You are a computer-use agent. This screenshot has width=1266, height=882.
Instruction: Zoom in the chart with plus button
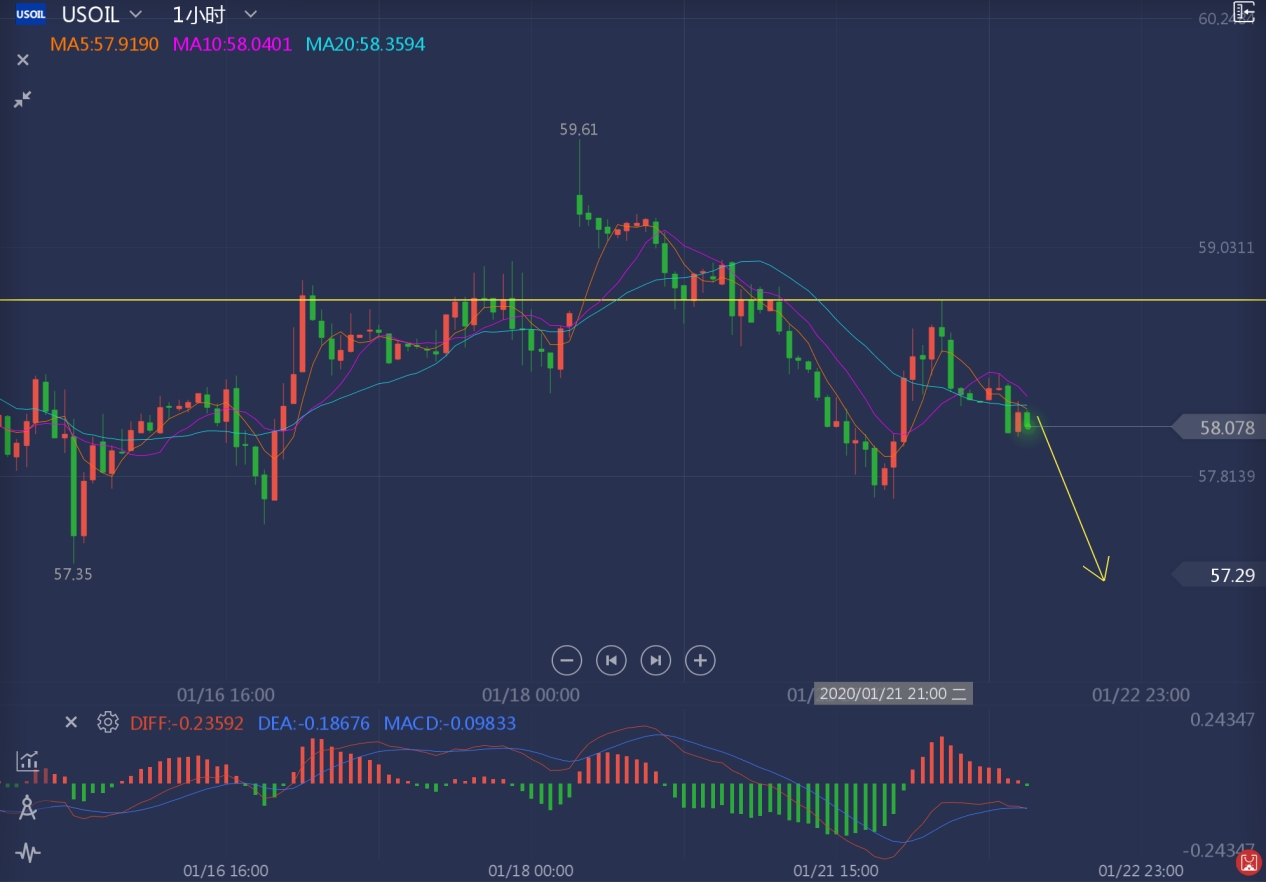point(700,660)
